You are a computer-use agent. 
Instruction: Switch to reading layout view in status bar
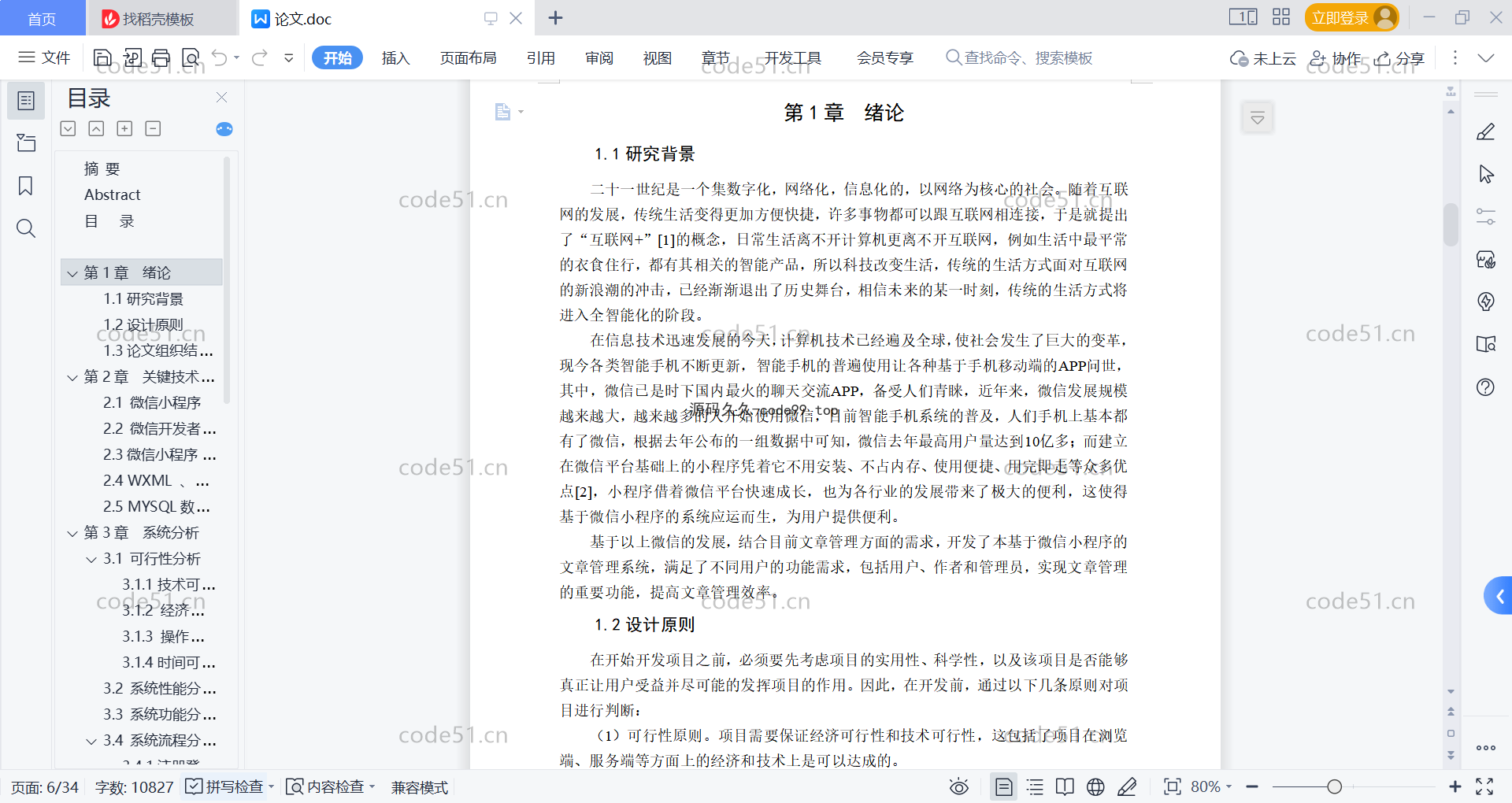pyautogui.click(x=1065, y=786)
